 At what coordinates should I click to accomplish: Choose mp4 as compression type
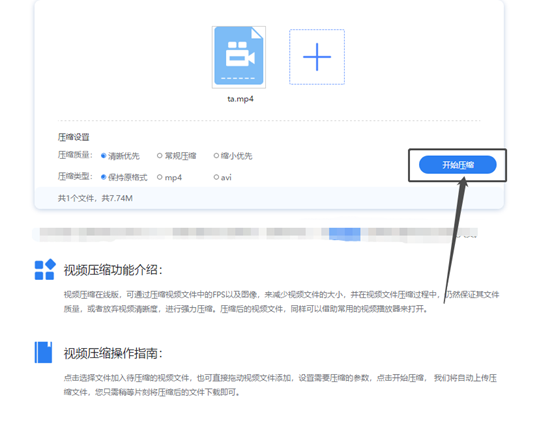(x=170, y=177)
